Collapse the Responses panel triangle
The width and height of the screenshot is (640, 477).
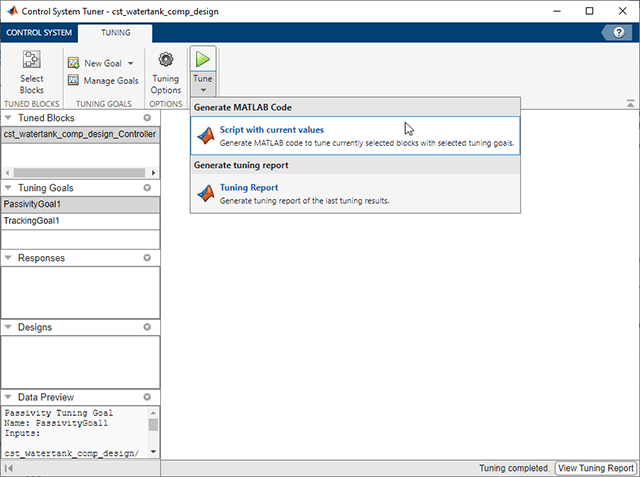[8, 257]
